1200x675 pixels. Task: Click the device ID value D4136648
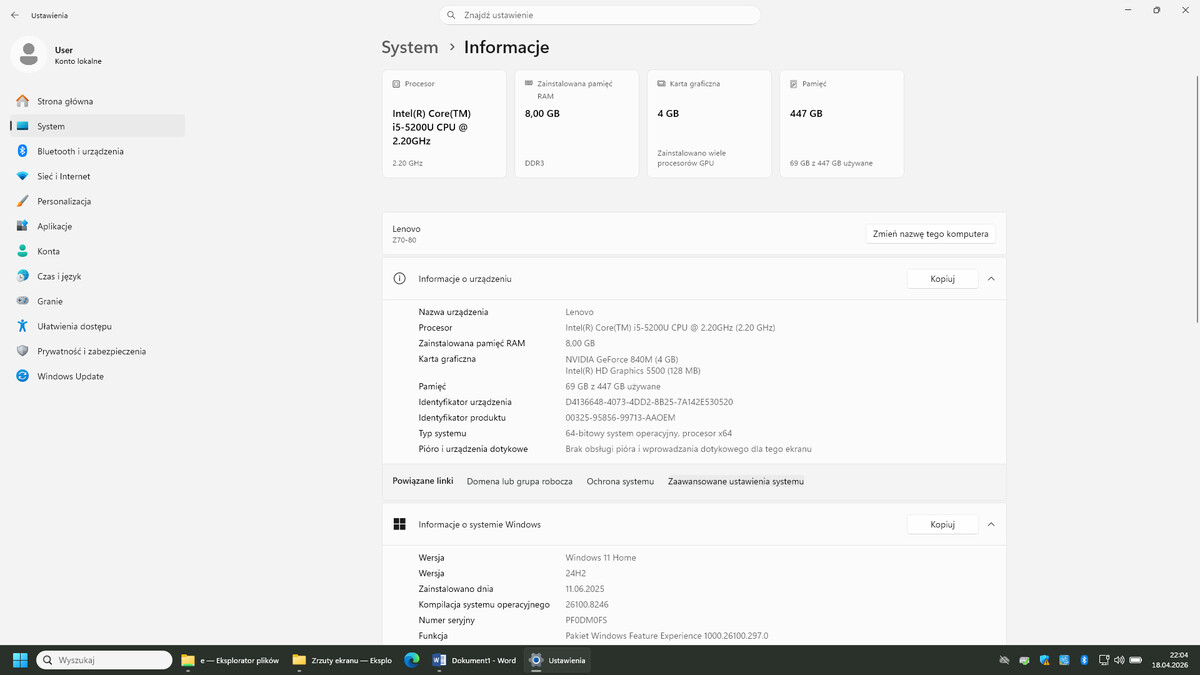649,402
